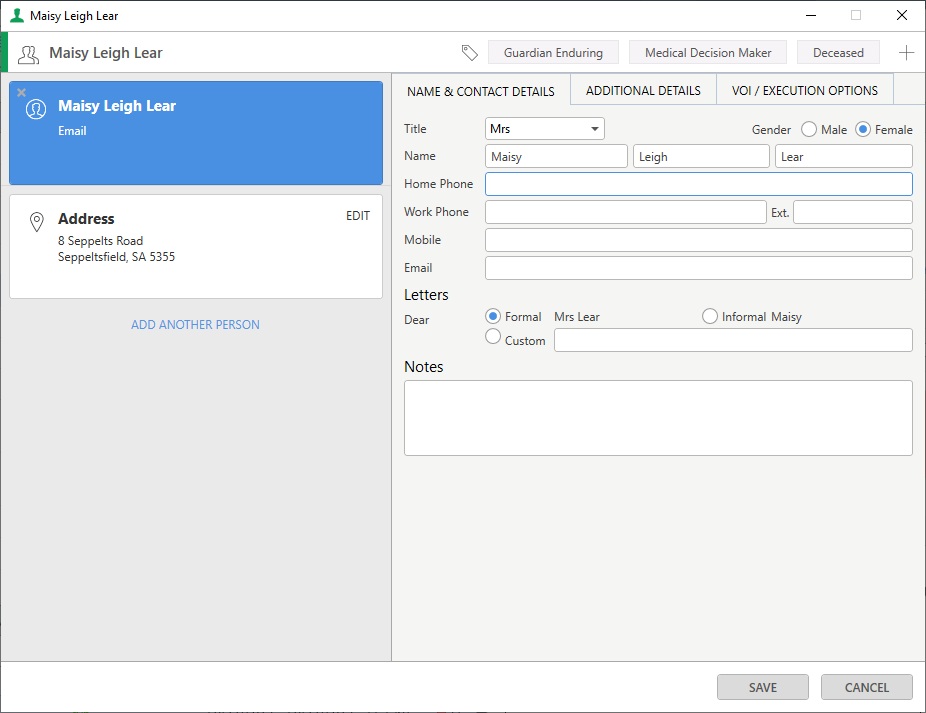This screenshot has width=926, height=713.
Task: Click the Guardian Enduring tag button
Action: point(553,53)
